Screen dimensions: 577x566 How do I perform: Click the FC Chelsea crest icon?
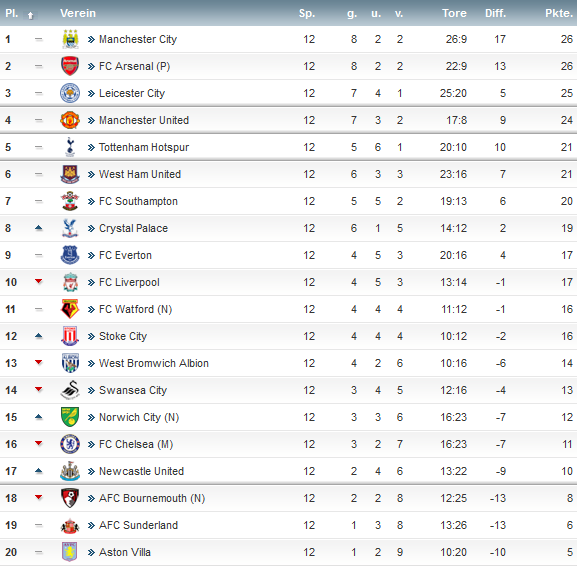tap(70, 444)
